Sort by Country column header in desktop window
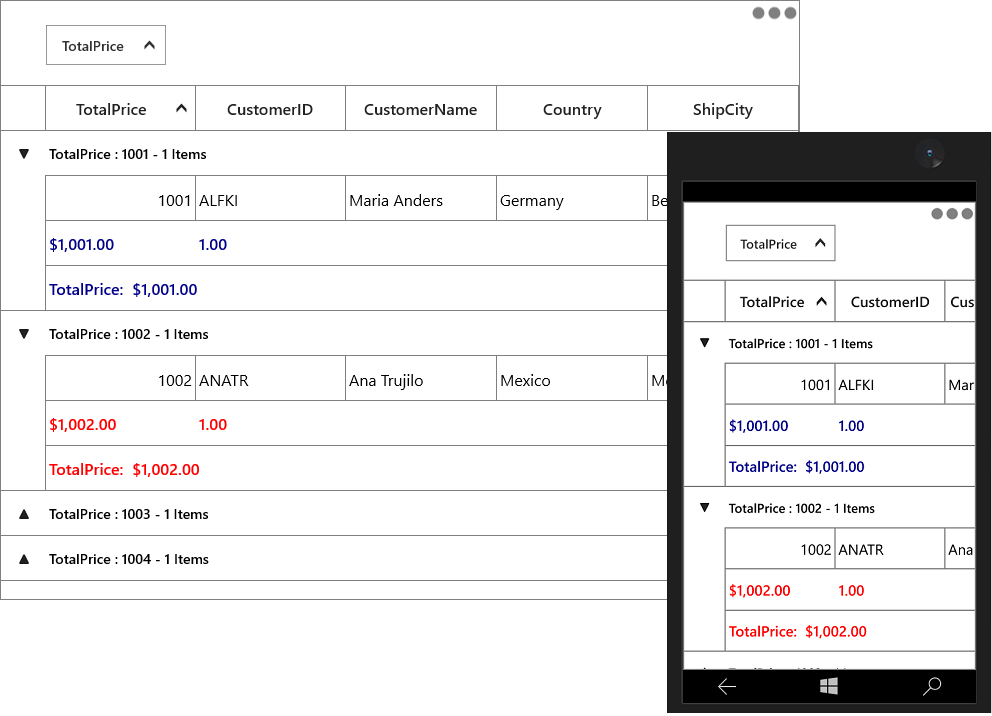The width and height of the screenshot is (992, 716). coord(572,109)
